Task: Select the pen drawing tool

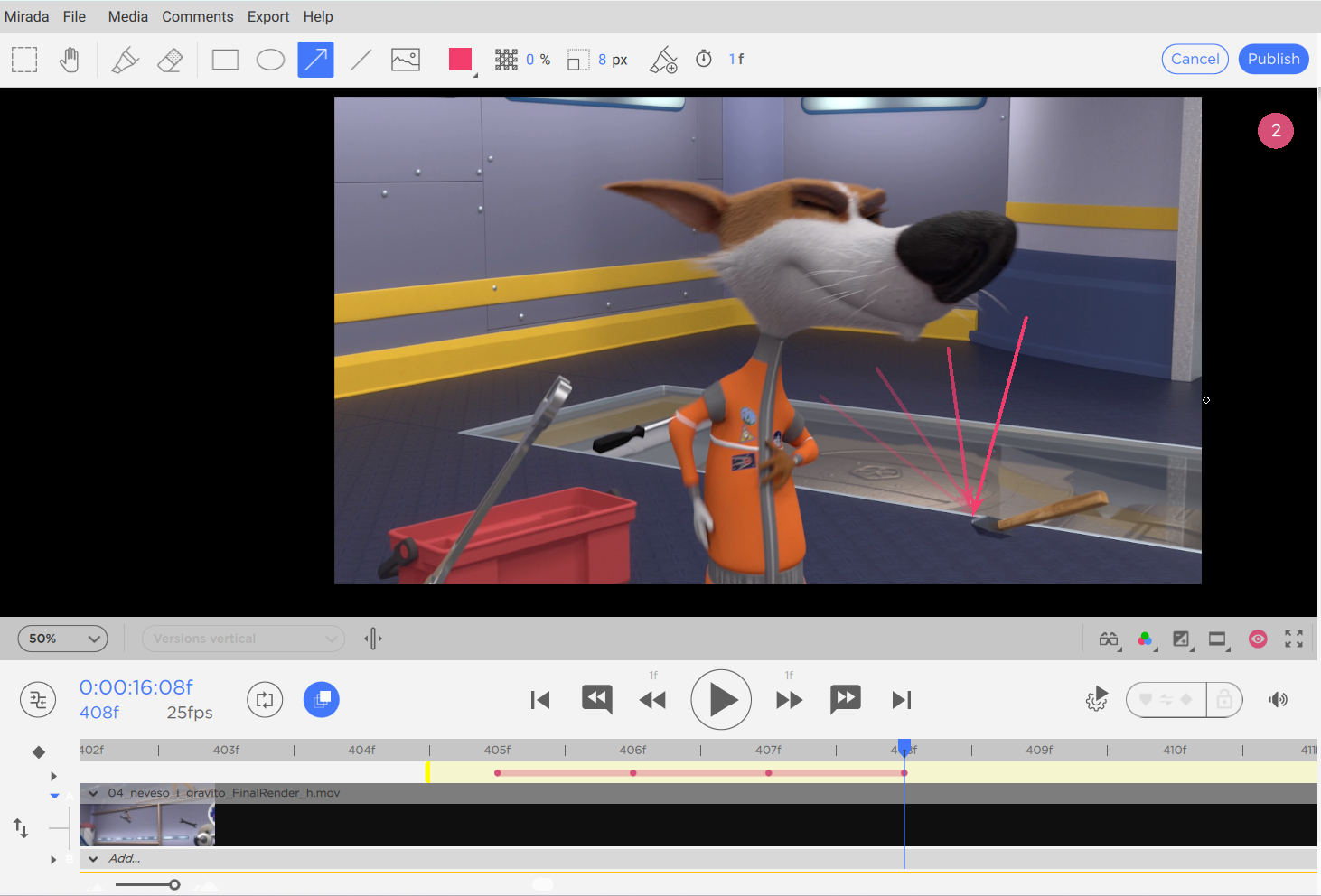Action: [x=125, y=60]
